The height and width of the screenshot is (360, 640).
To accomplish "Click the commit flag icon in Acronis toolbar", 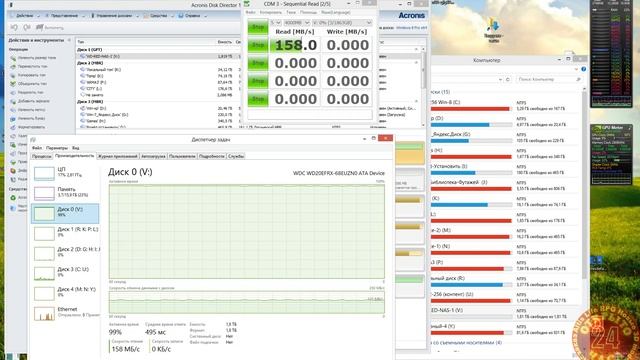I will (x=40, y=27).
